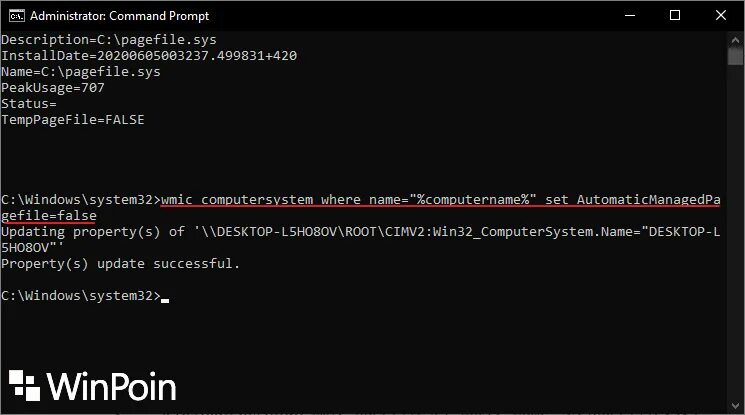Click the underlined 'gefile=false' text
Image resolution: width=745 pixels, height=415 pixels.
point(49,216)
